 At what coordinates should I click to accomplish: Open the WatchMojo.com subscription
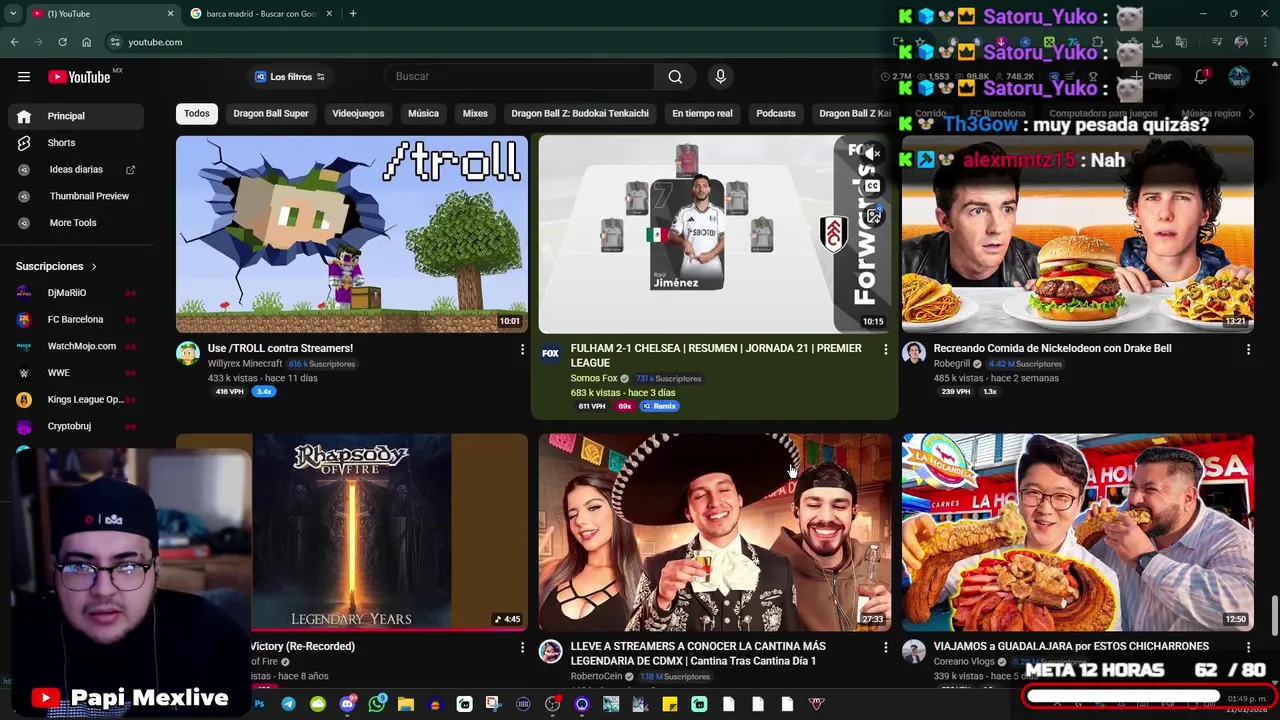(76, 346)
